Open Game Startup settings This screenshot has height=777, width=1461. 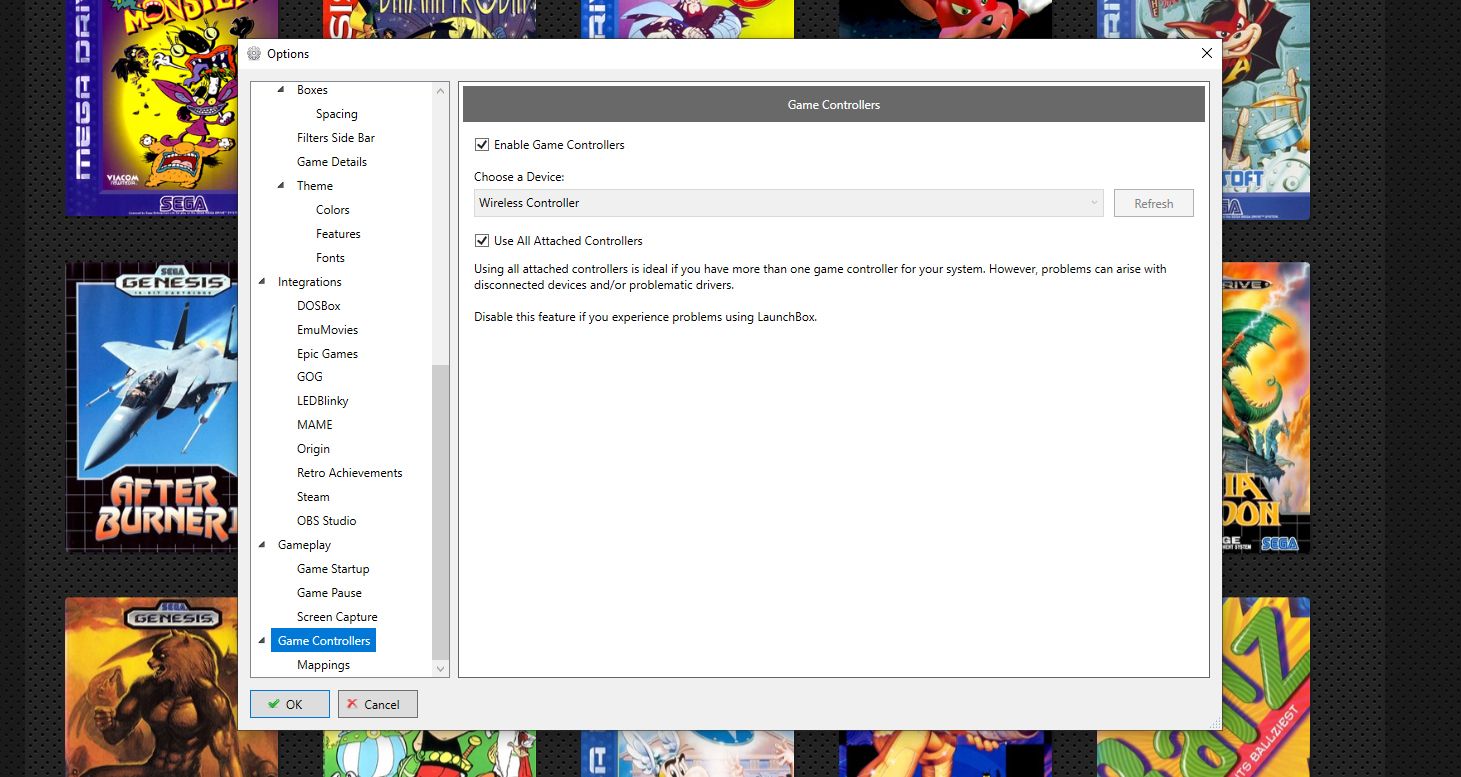coord(333,569)
